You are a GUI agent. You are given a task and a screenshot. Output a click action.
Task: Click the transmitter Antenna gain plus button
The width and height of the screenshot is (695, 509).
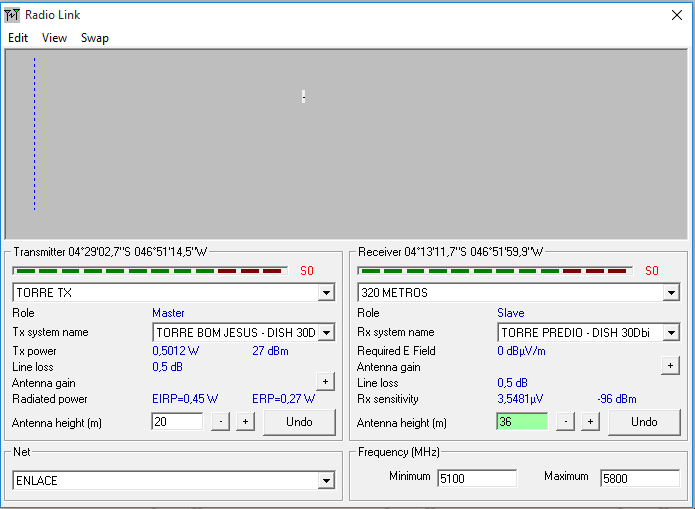325,382
